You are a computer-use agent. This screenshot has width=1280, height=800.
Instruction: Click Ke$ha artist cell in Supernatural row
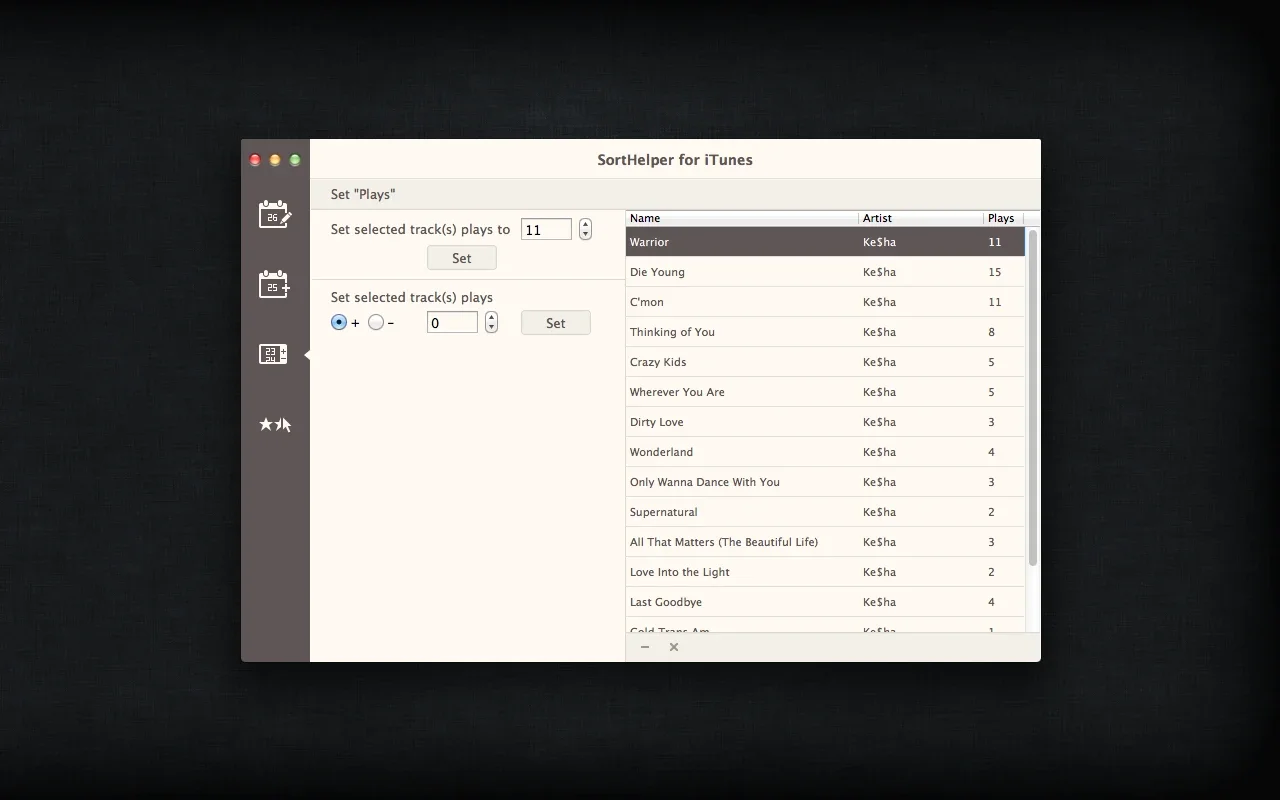click(x=879, y=512)
